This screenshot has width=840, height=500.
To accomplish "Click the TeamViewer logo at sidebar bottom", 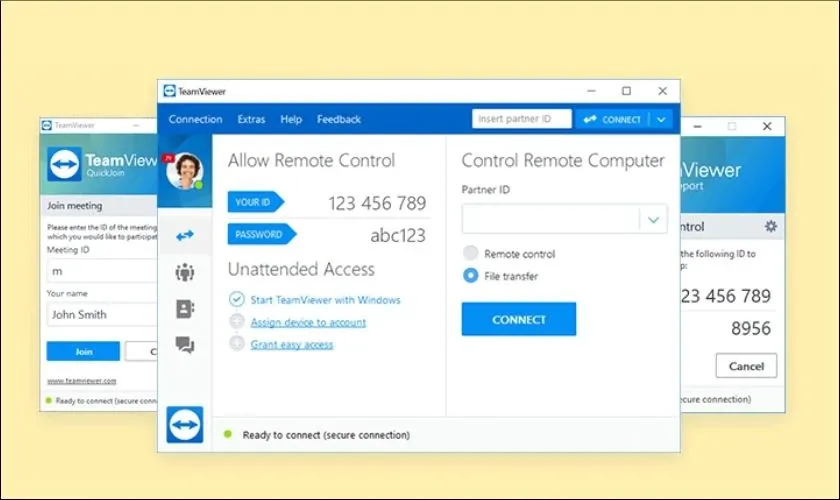I will click(185, 424).
